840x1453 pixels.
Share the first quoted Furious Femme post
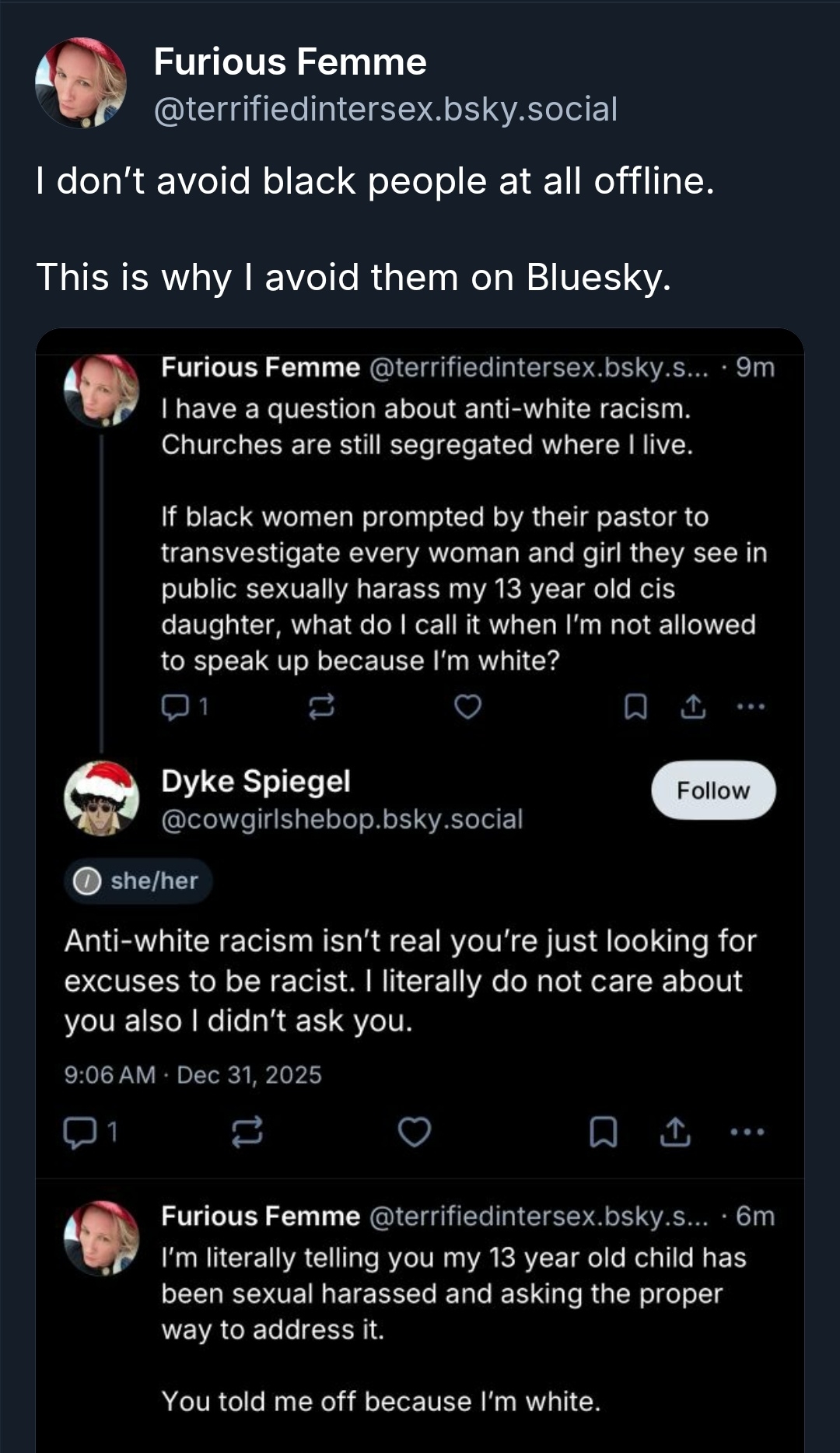click(693, 706)
